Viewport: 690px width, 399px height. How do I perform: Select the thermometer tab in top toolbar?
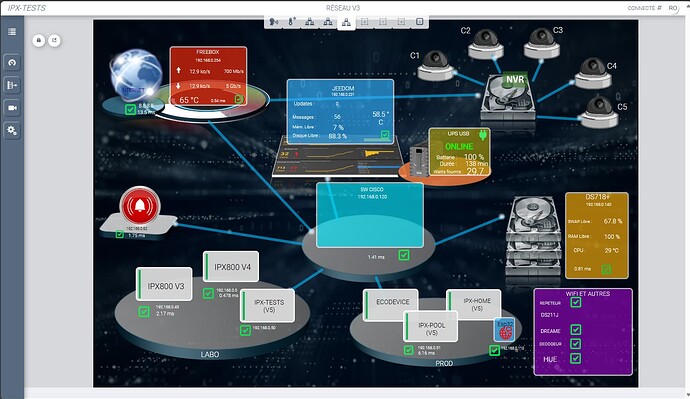tap(292, 21)
